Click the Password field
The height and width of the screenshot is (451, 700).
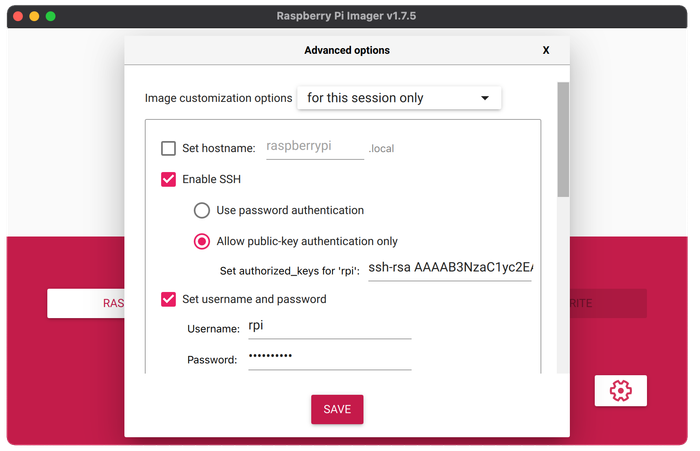point(329,358)
